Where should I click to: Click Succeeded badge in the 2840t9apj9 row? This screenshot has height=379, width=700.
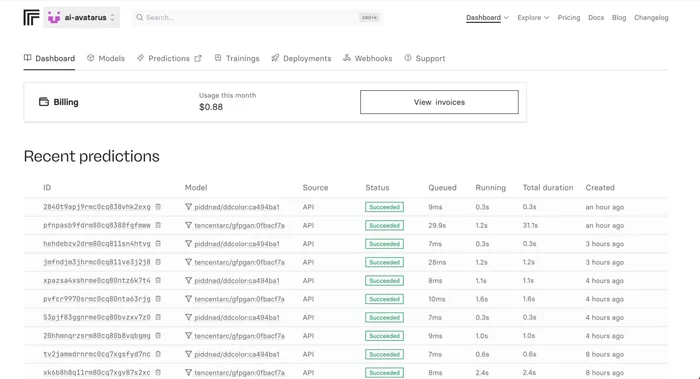tap(384, 207)
